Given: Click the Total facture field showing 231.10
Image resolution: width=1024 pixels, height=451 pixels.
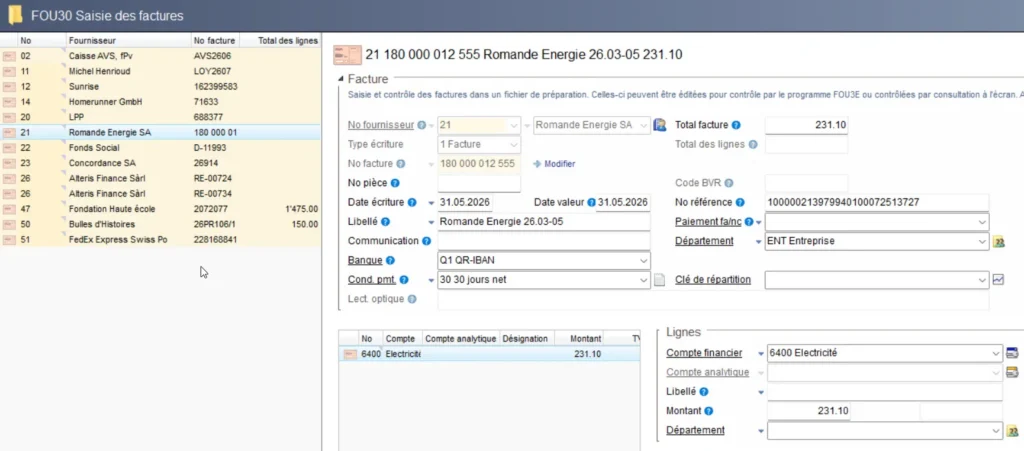Looking at the screenshot, I should [x=807, y=125].
